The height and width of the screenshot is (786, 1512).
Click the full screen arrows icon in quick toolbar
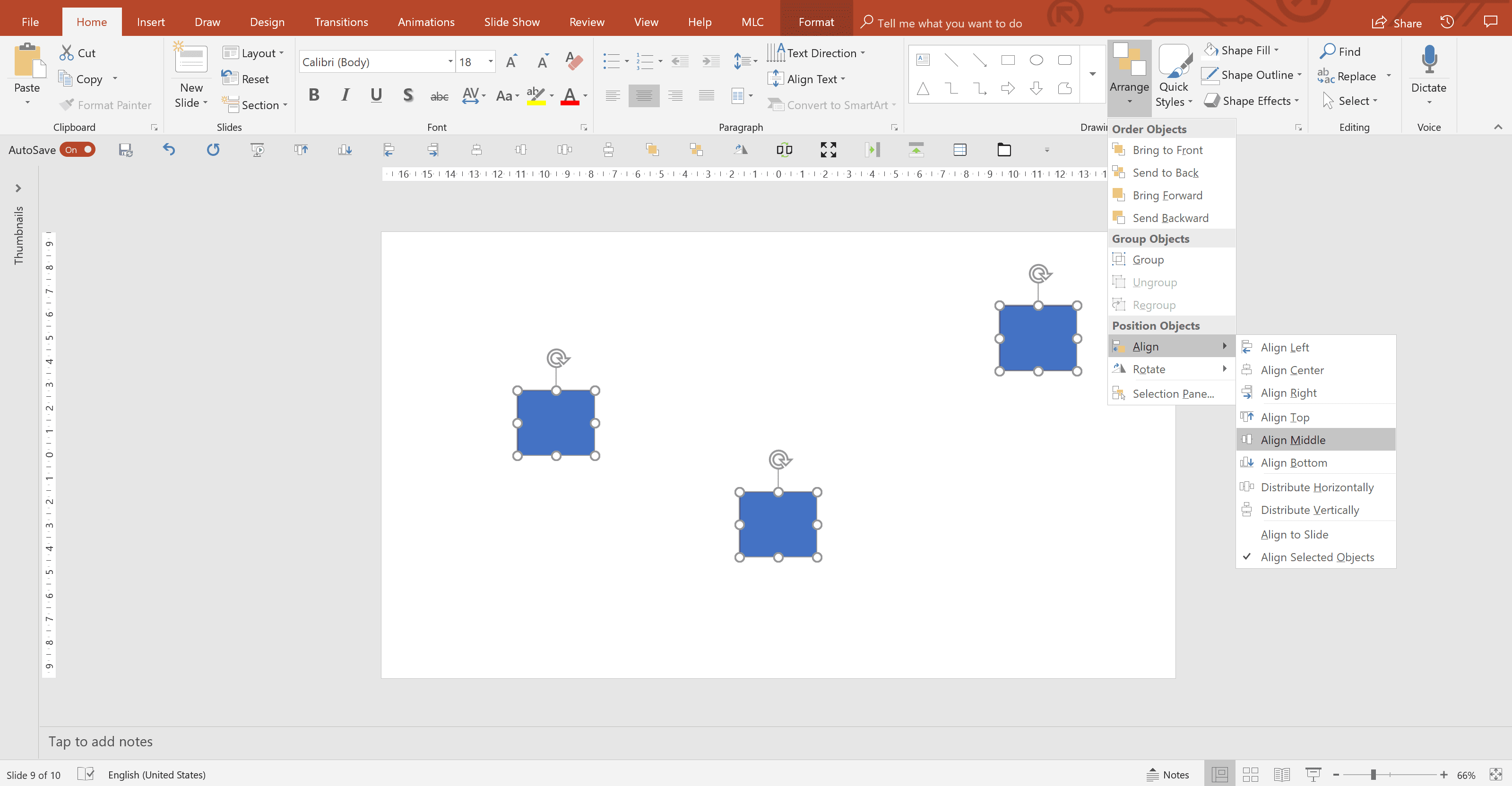pos(828,150)
